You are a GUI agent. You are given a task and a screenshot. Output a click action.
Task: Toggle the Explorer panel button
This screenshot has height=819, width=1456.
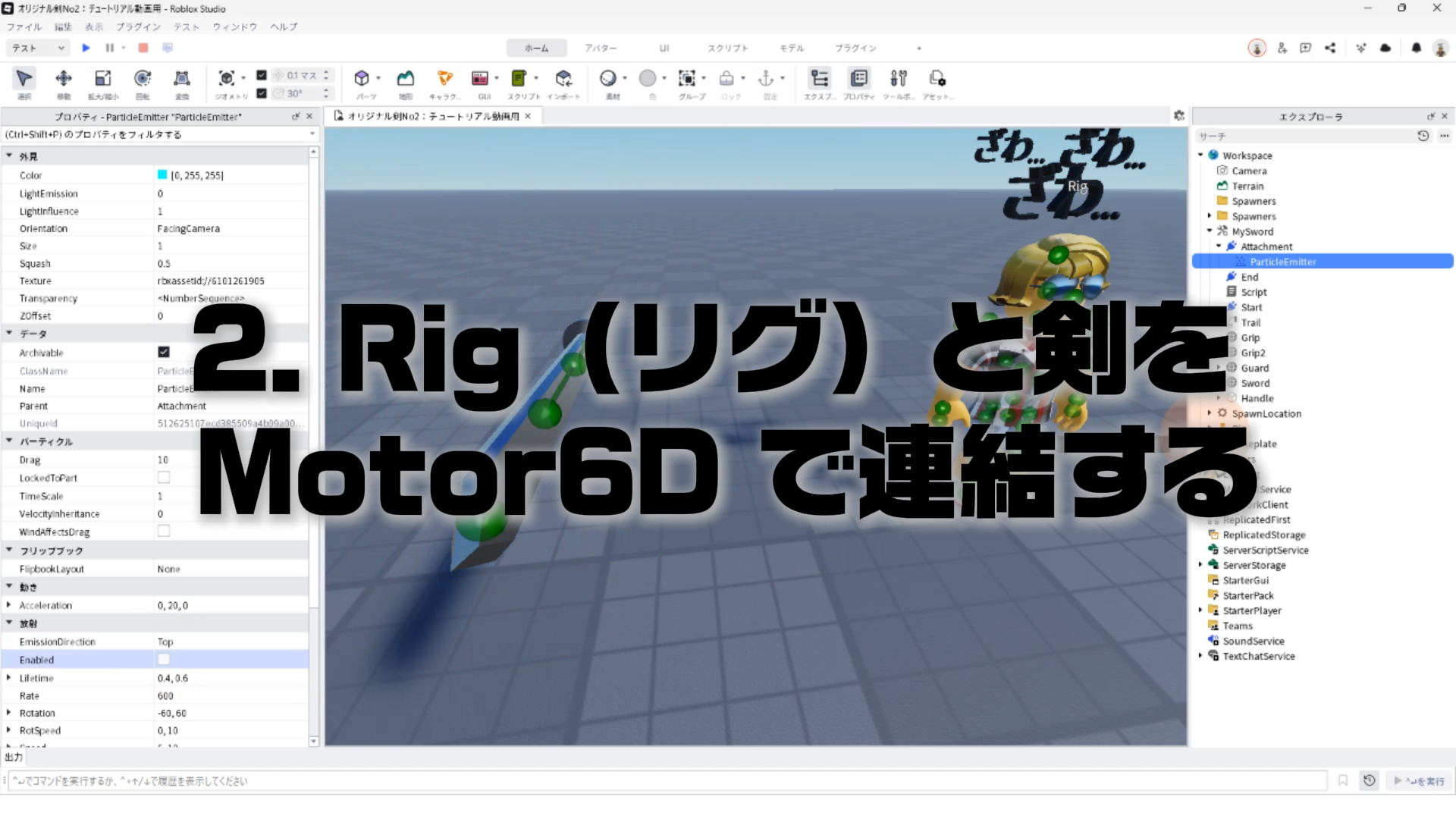click(x=819, y=79)
